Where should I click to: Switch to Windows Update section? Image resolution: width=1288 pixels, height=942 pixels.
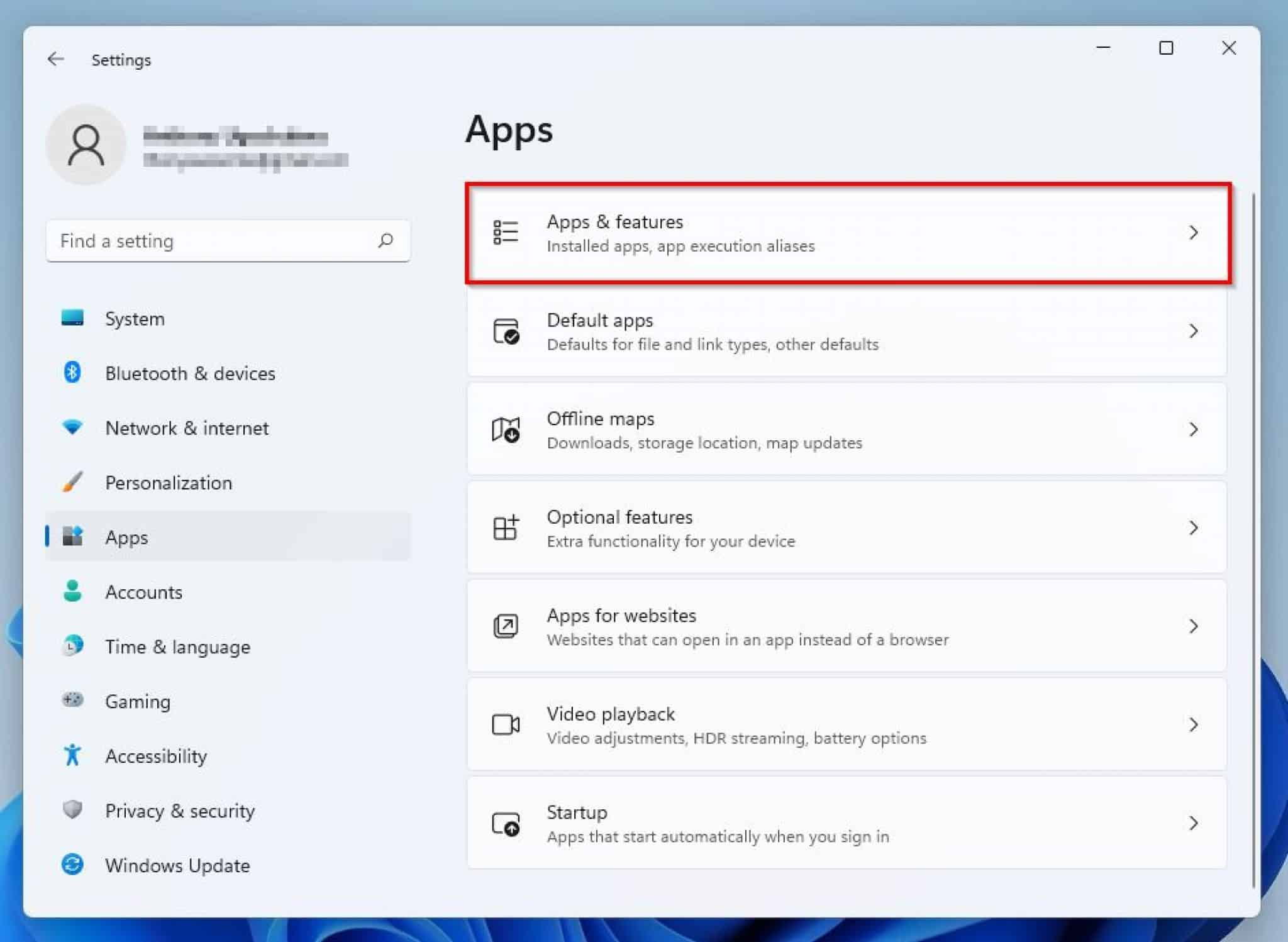click(x=177, y=865)
